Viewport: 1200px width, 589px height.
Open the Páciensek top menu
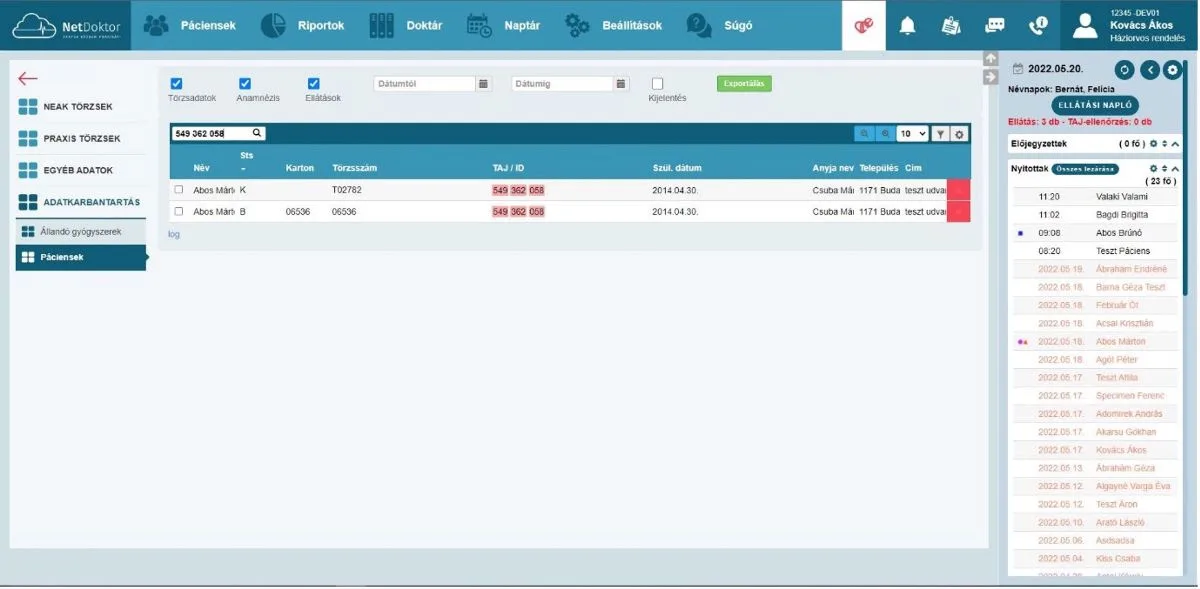click(190, 25)
